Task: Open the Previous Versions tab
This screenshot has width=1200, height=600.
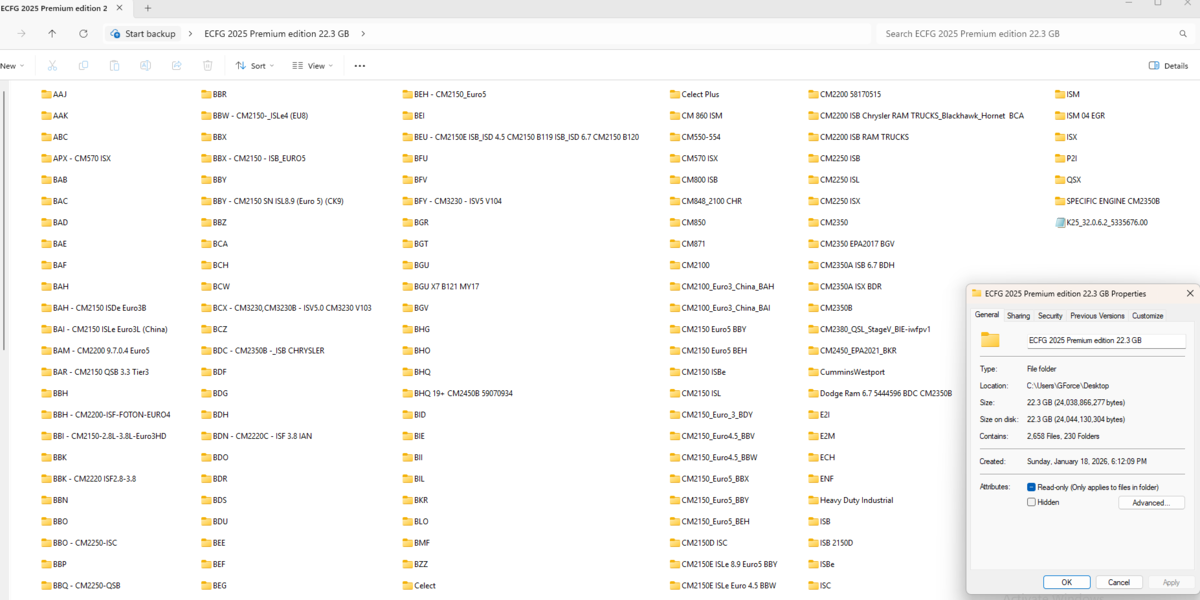Action: (x=1097, y=315)
